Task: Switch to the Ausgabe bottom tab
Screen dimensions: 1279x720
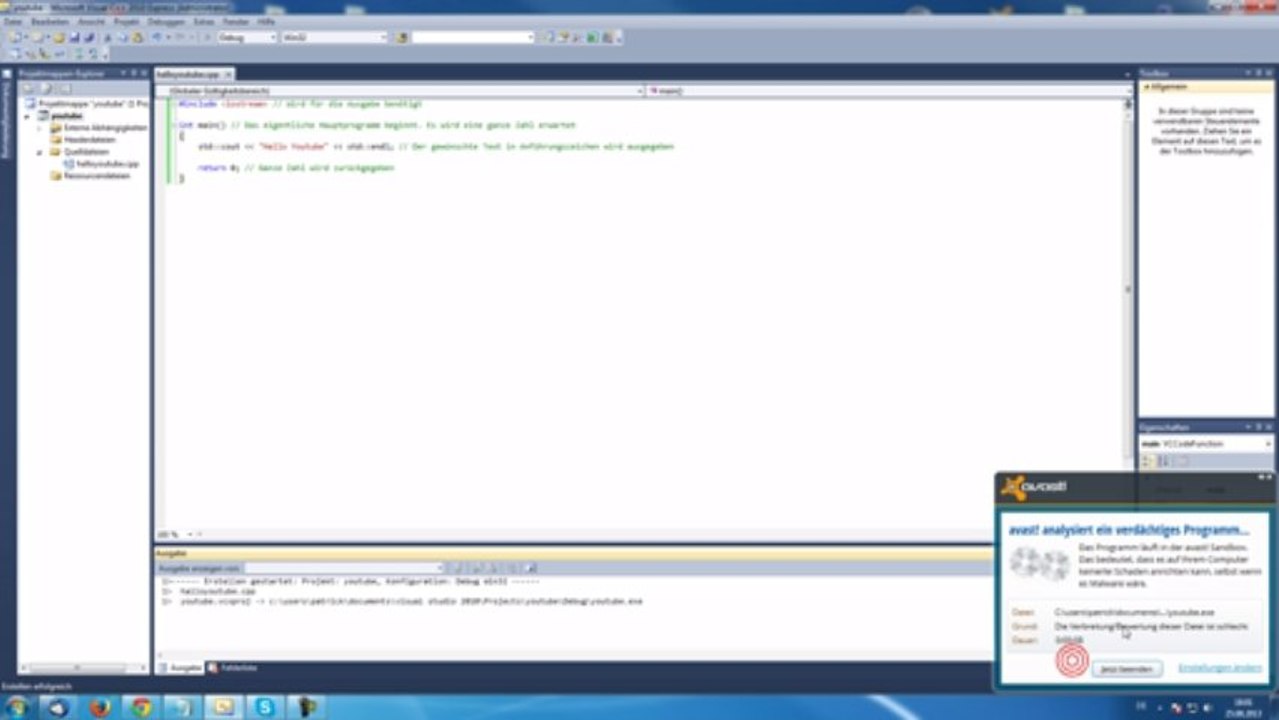Action: click(x=180, y=667)
